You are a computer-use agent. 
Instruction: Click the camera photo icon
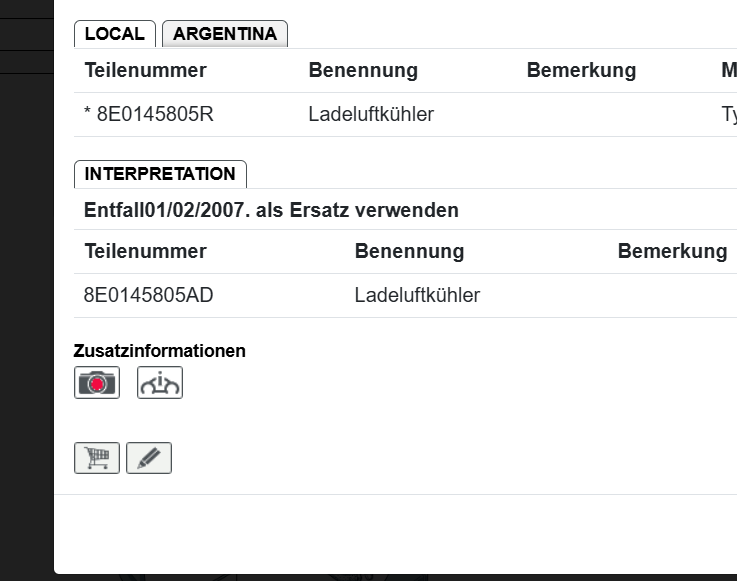[97, 382]
